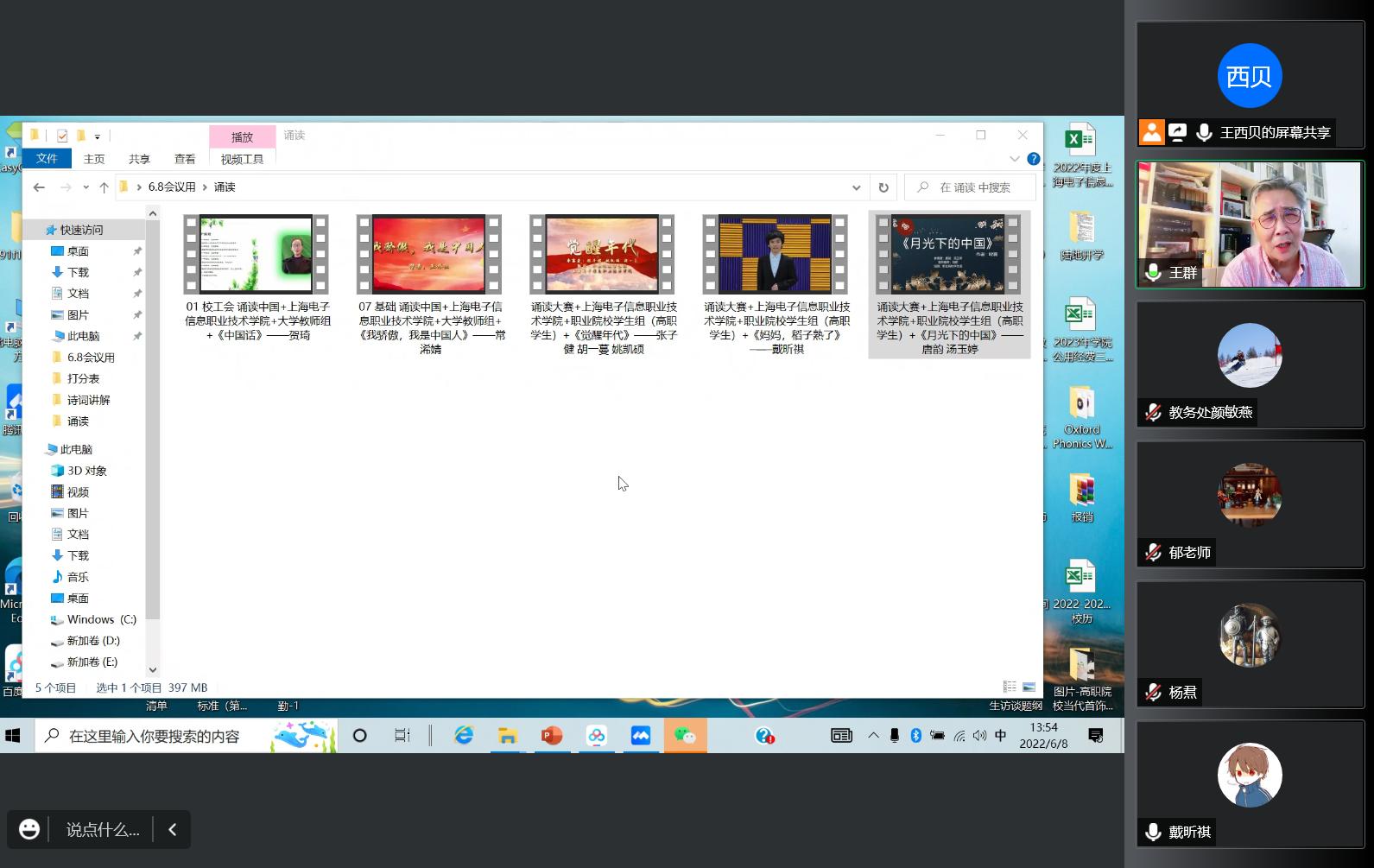Image resolution: width=1374 pixels, height=868 pixels.
Task: Open the 查看 ribbon tab
Action: pos(185,159)
